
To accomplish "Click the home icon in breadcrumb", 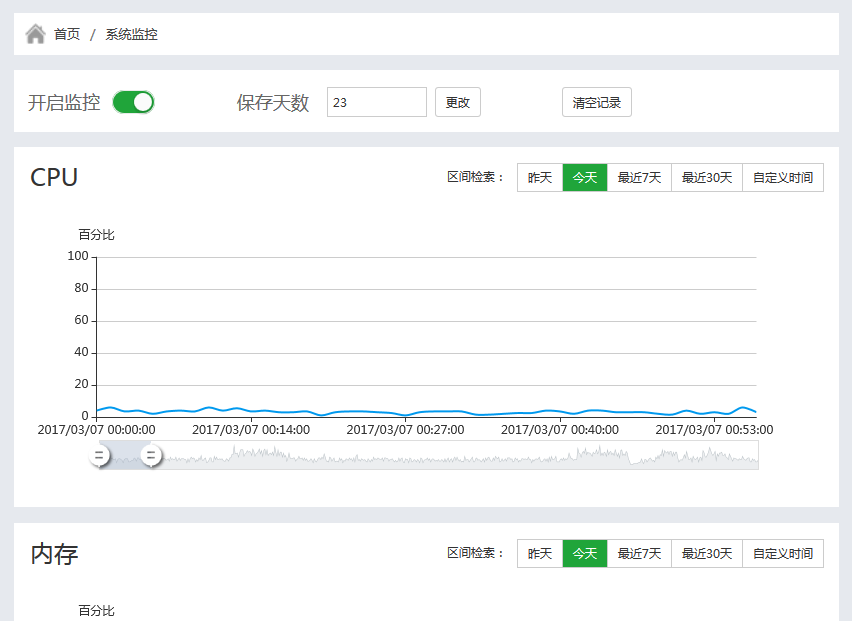I will (x=35, y=34).
